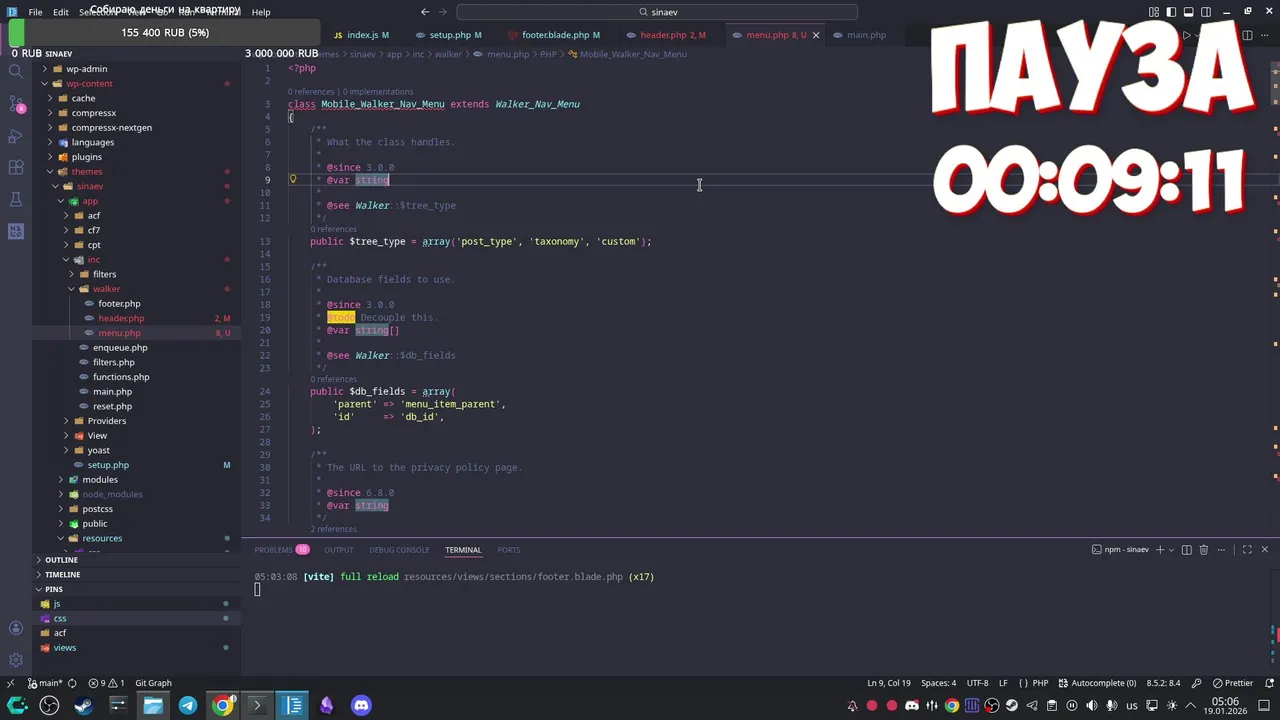Click Git Graph in the status bar
Screen dimensions: 1280x720
pos(153,683)
